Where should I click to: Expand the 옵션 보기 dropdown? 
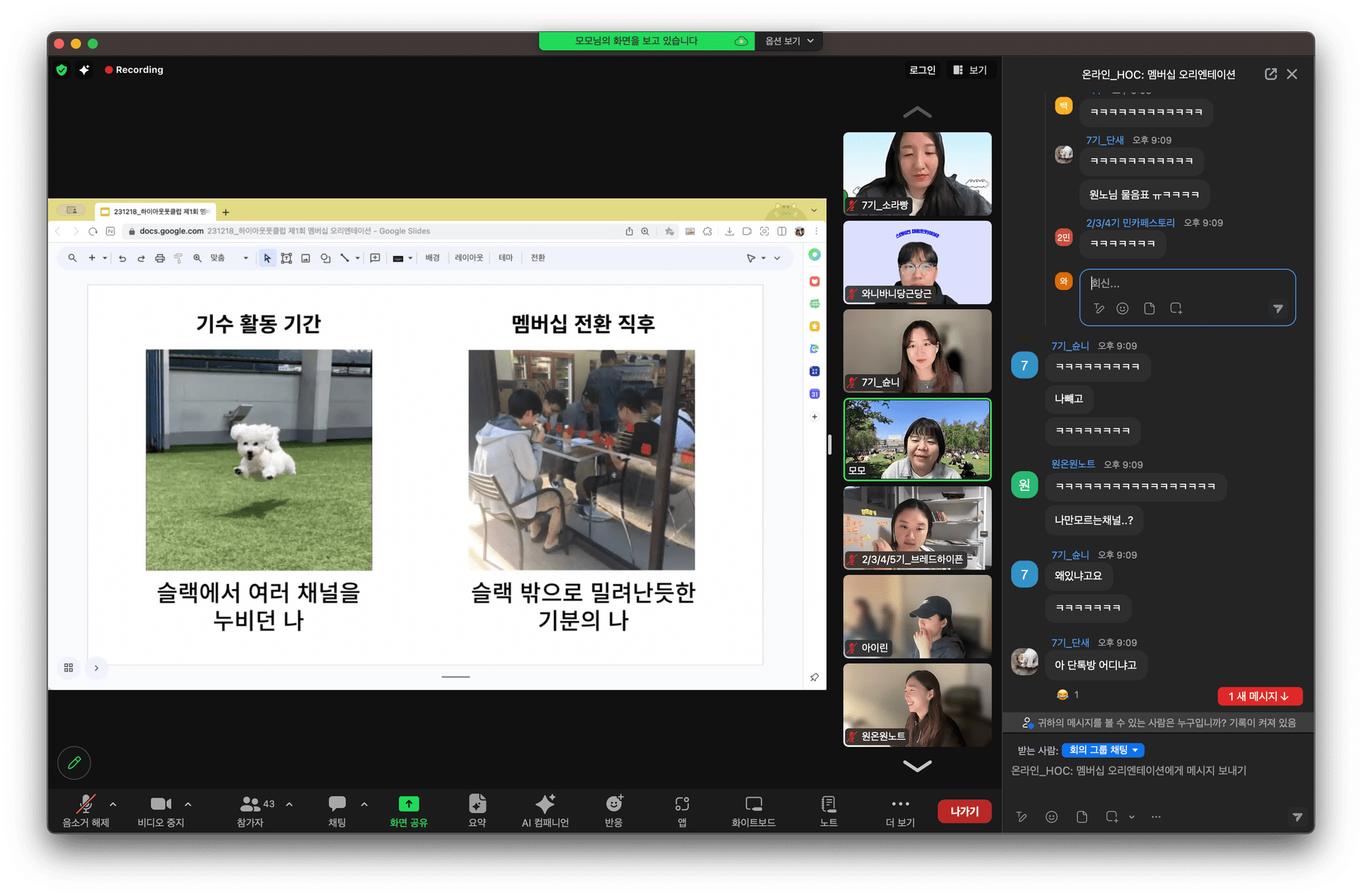pyautogui.click(x=789, y=41)
